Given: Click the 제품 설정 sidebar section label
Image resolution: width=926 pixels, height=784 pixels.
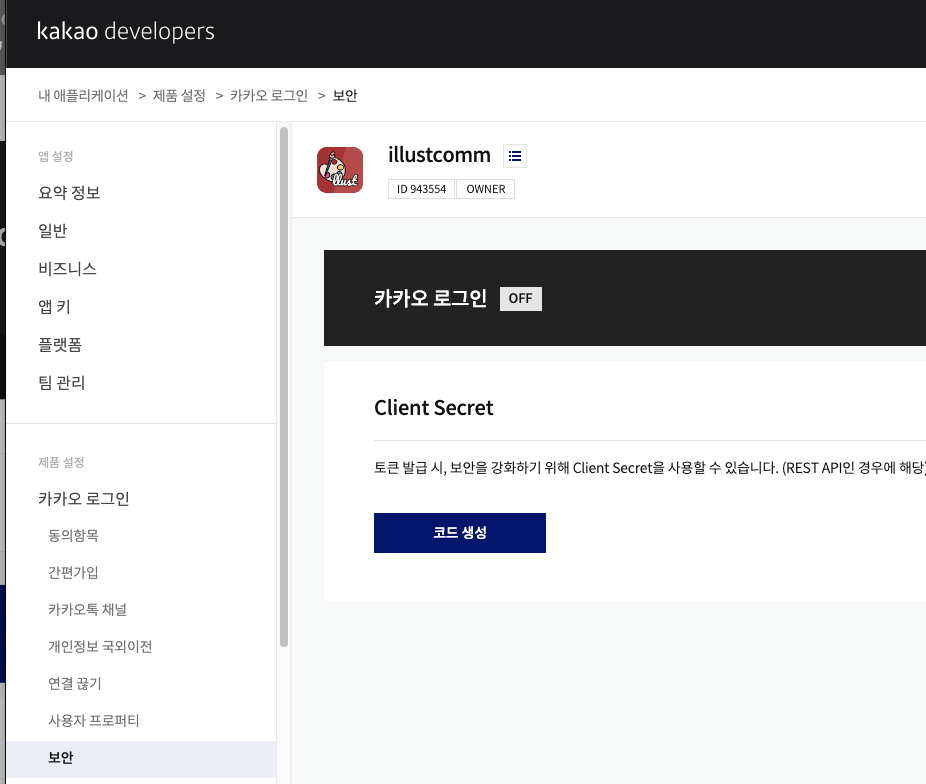Looking at the screenshot, I should 61,462.
